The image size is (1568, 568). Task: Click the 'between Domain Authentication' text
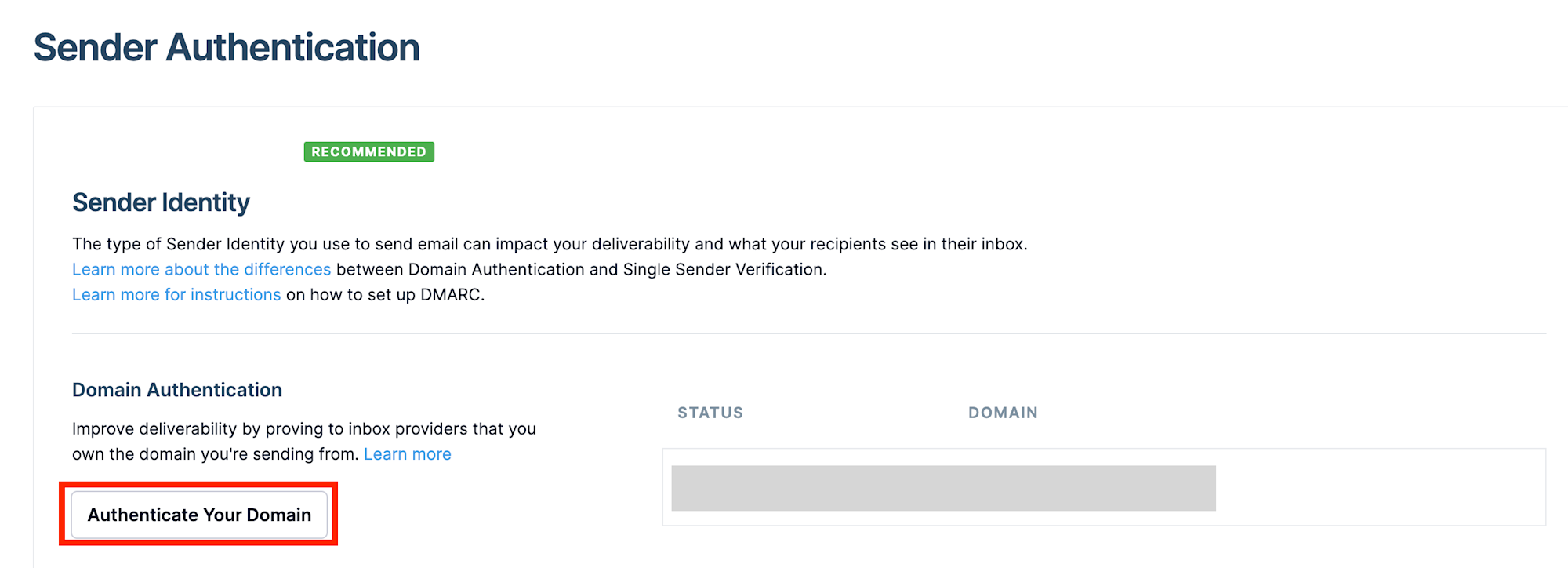click(x=459, y=269)
